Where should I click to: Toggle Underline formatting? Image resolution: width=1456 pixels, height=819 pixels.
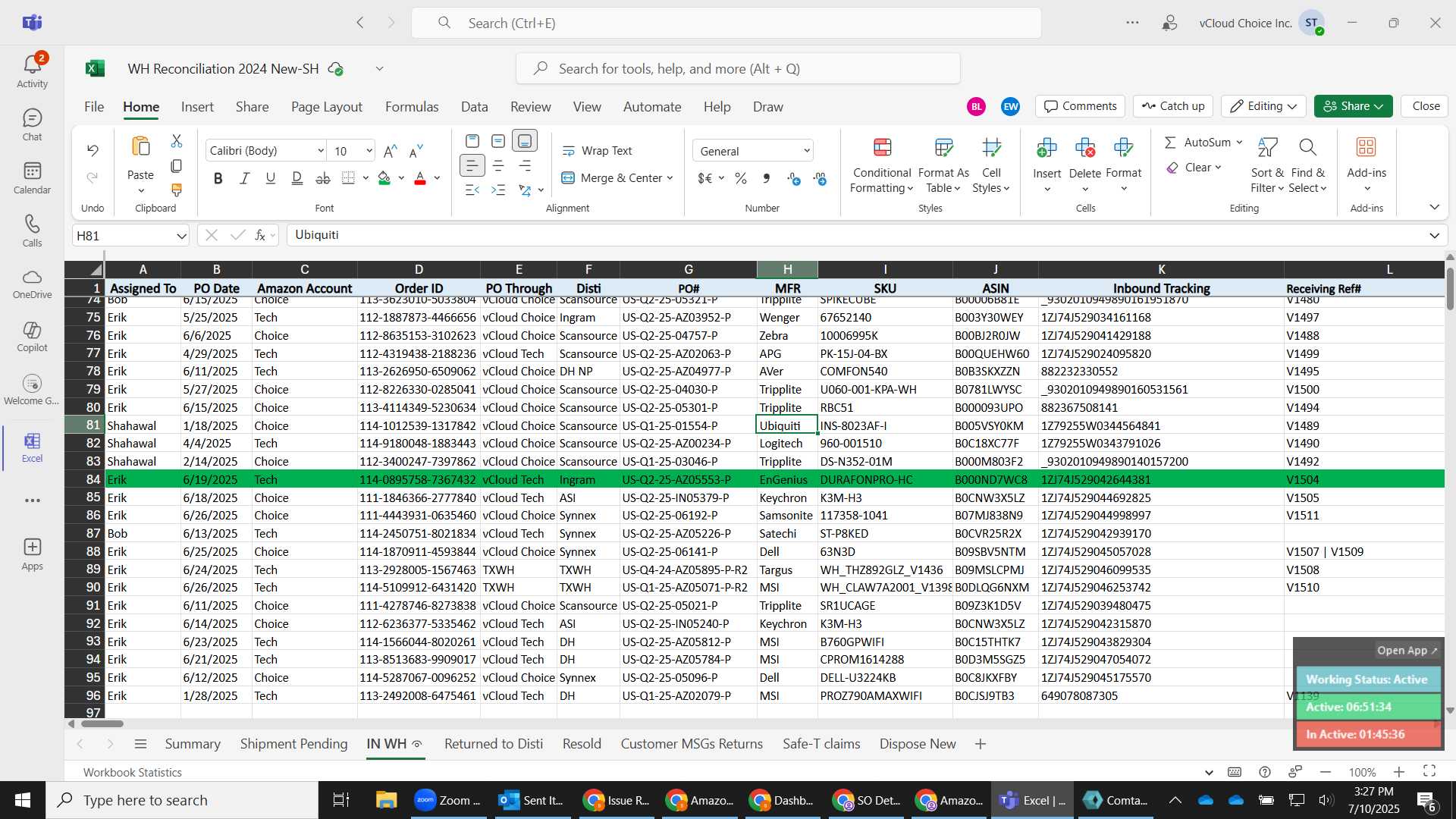(271, 178)
